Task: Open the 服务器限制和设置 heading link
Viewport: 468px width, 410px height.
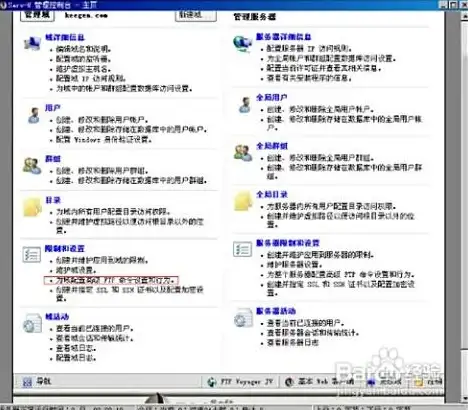Action: tap(288, 243)
